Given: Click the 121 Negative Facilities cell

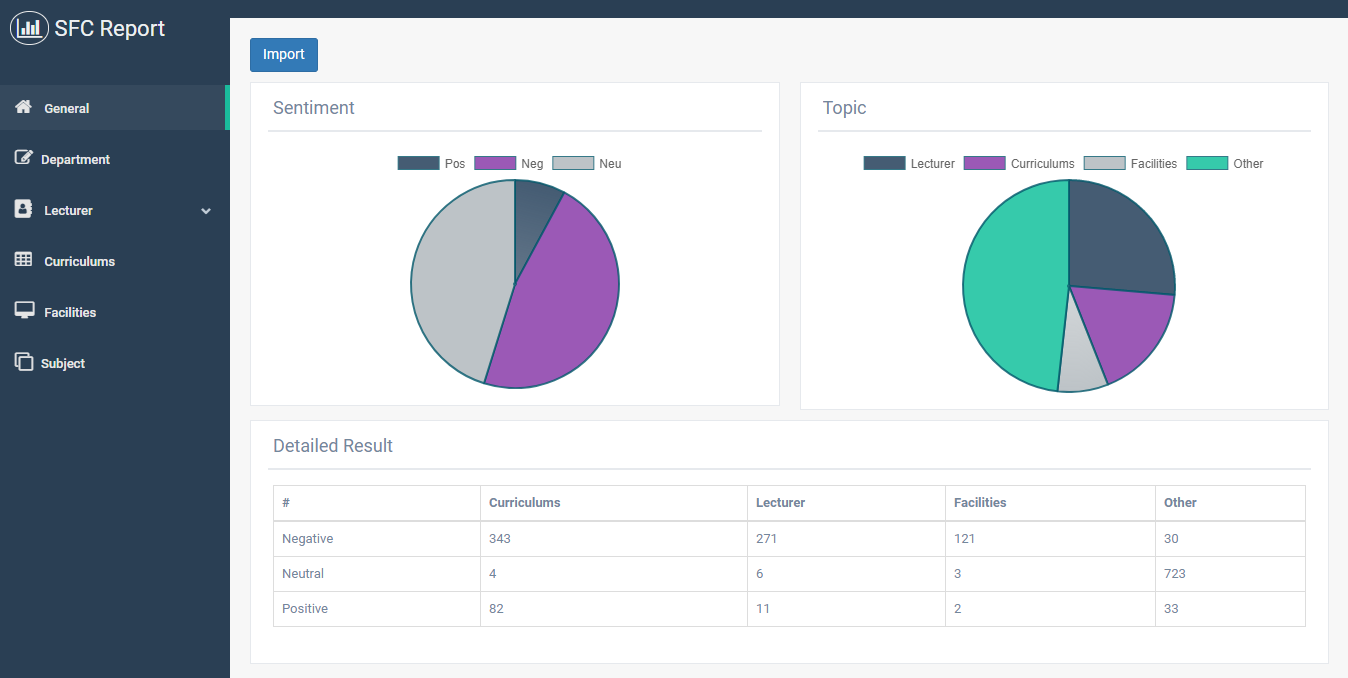Looking at the screenshot, I should (1051, 539).
